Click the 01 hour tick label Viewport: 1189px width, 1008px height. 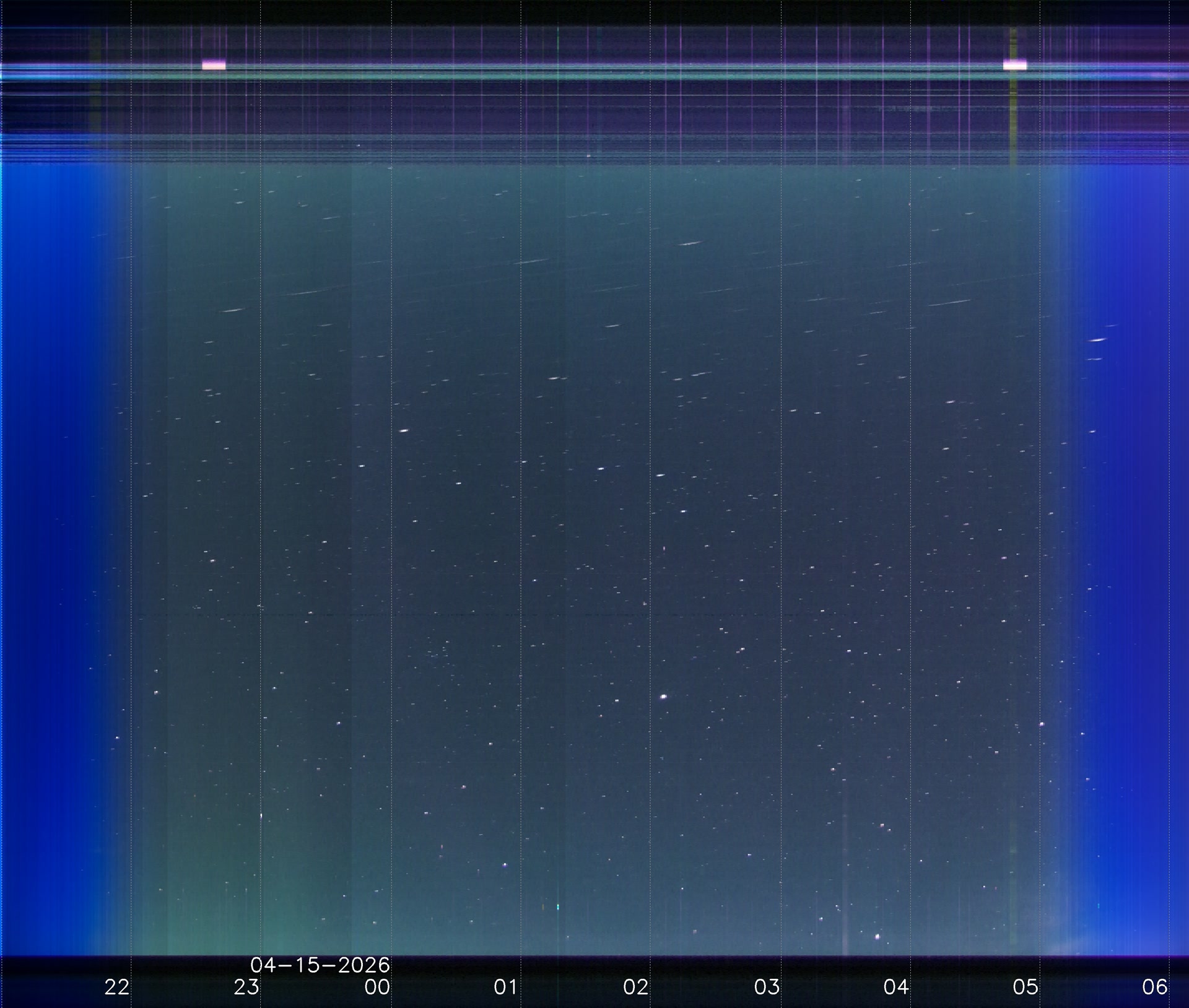[506, 987]
